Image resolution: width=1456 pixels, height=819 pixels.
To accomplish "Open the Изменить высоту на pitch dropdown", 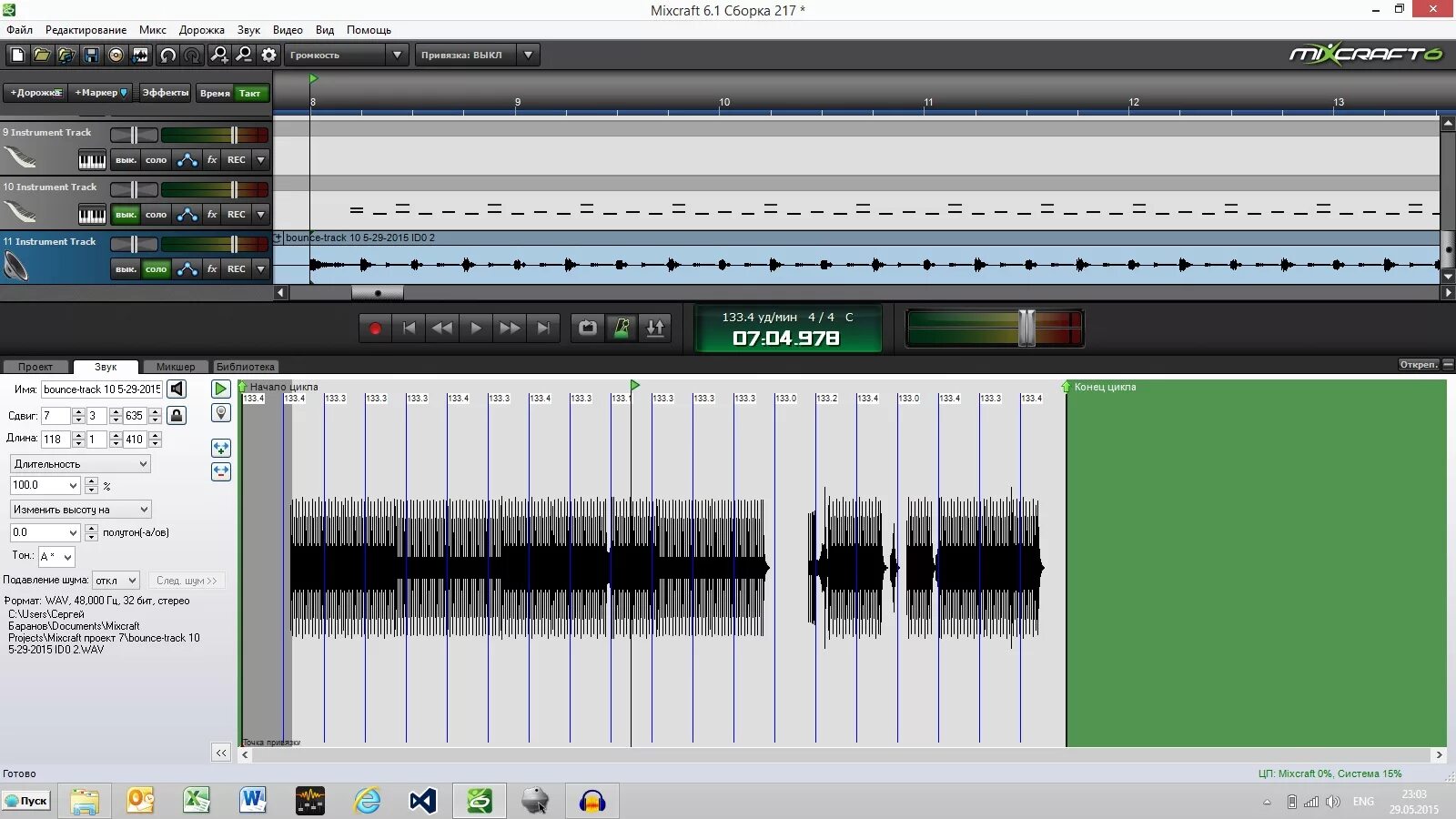I will pyautogui.click(x=80, y=510).
